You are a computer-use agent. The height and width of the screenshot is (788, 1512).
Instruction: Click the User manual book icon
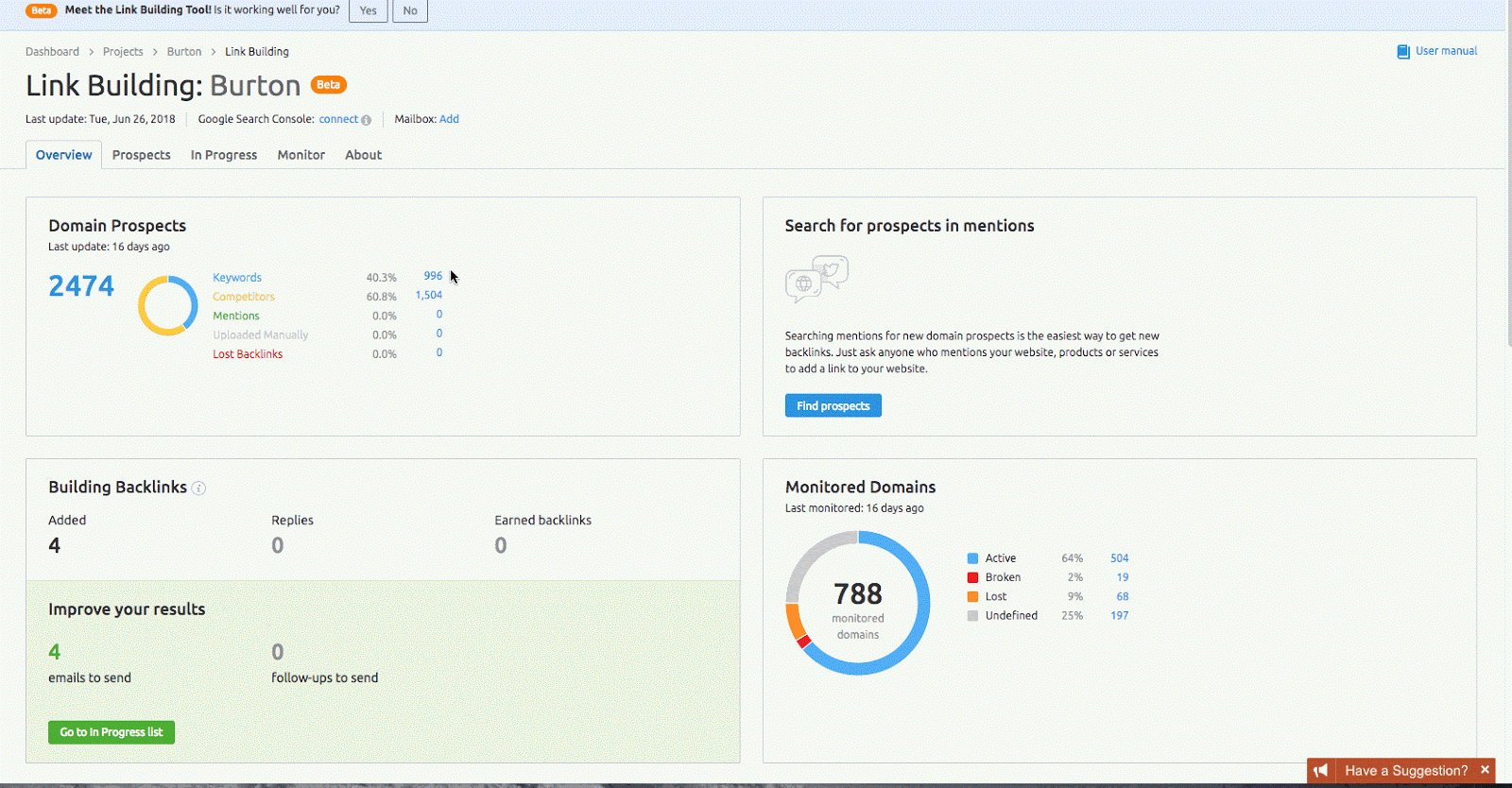[1403, 52]
